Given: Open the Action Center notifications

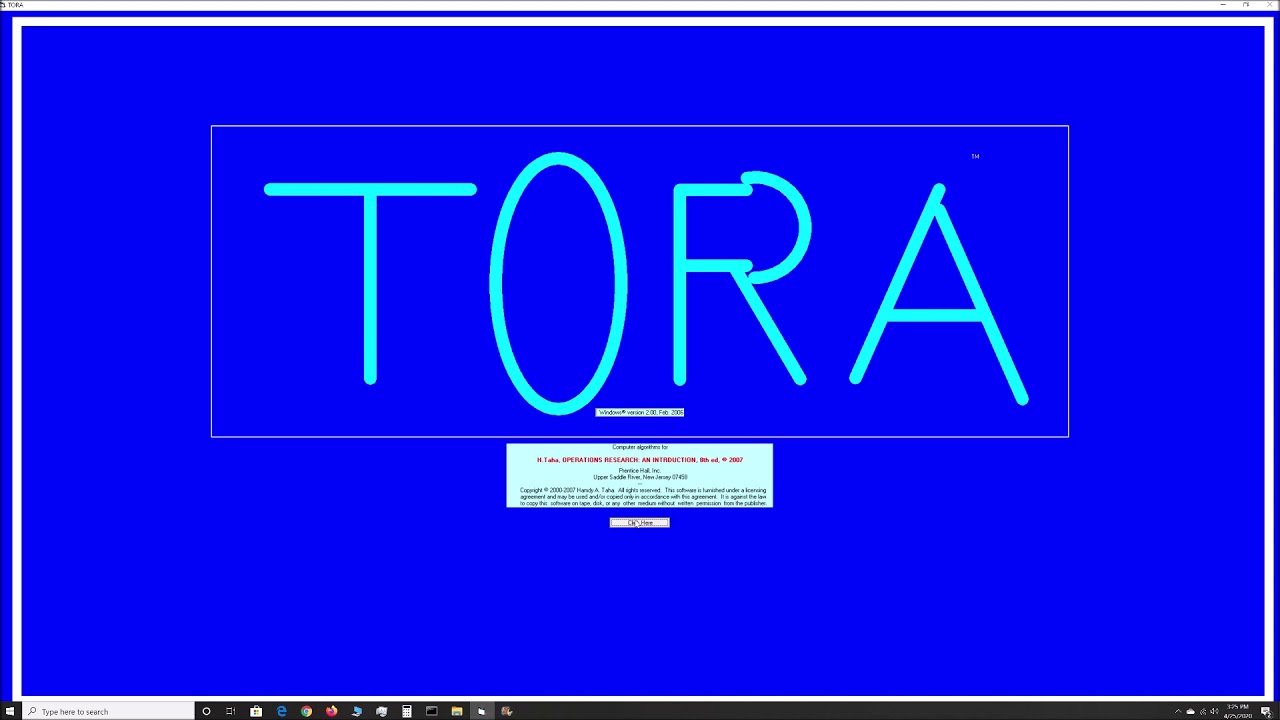Looking at the screenshot, I should point(1265,711).
